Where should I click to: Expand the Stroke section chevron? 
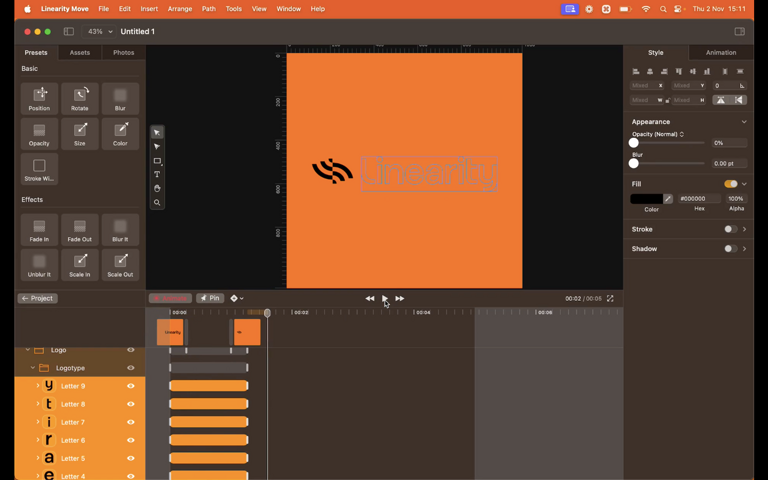744,229
